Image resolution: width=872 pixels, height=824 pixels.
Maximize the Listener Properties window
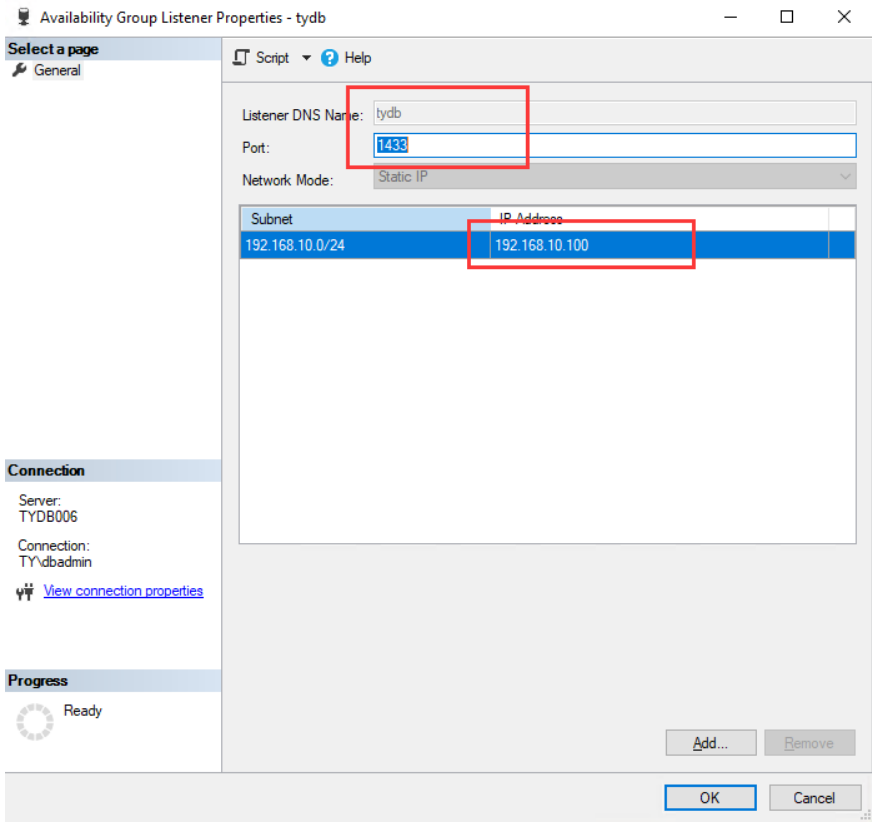tap(786, 17)
